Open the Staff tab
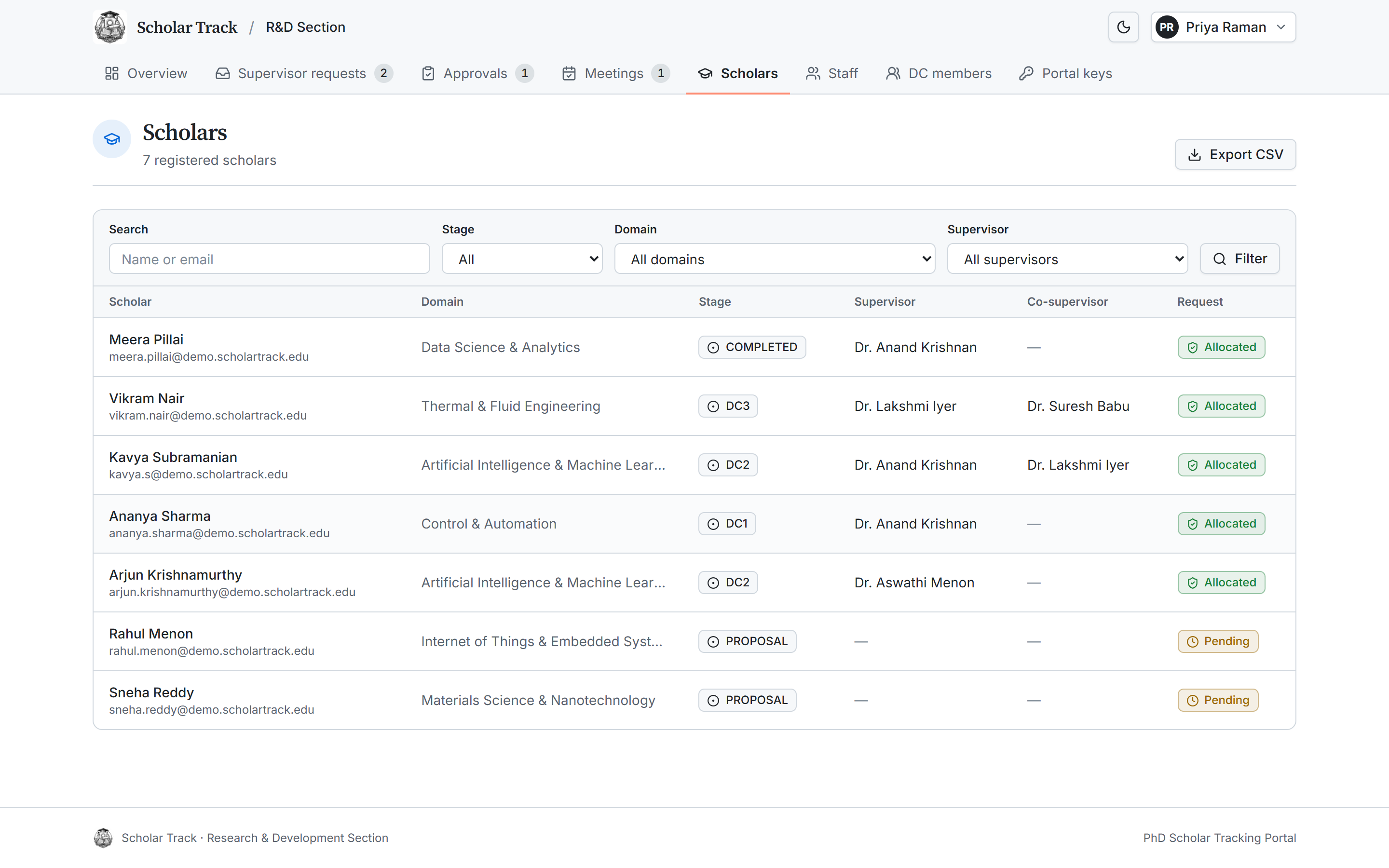This screenshot has height=868, width=1389. pos(831,73)
